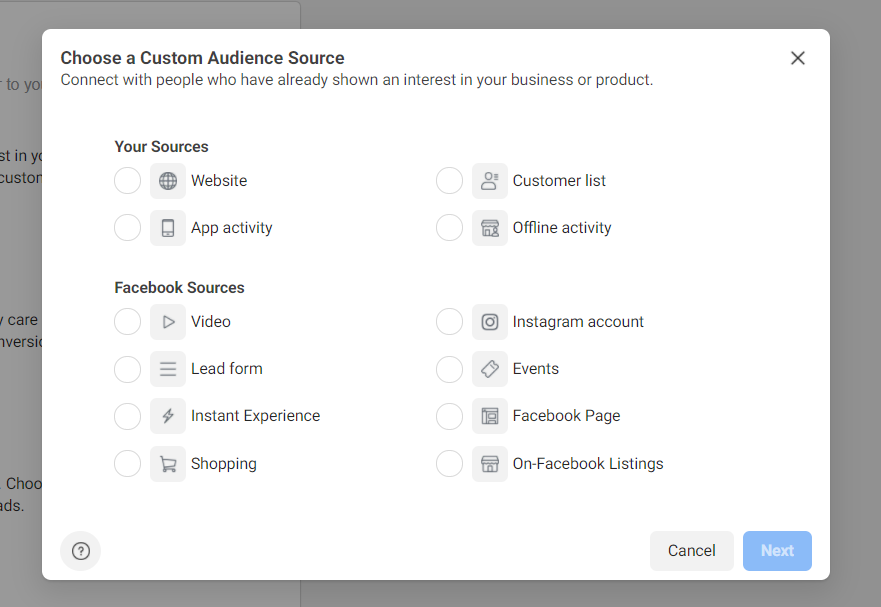This screenshot has height=607, width=881.
Task: Click the Shopping cart icon
Action: 167,463
